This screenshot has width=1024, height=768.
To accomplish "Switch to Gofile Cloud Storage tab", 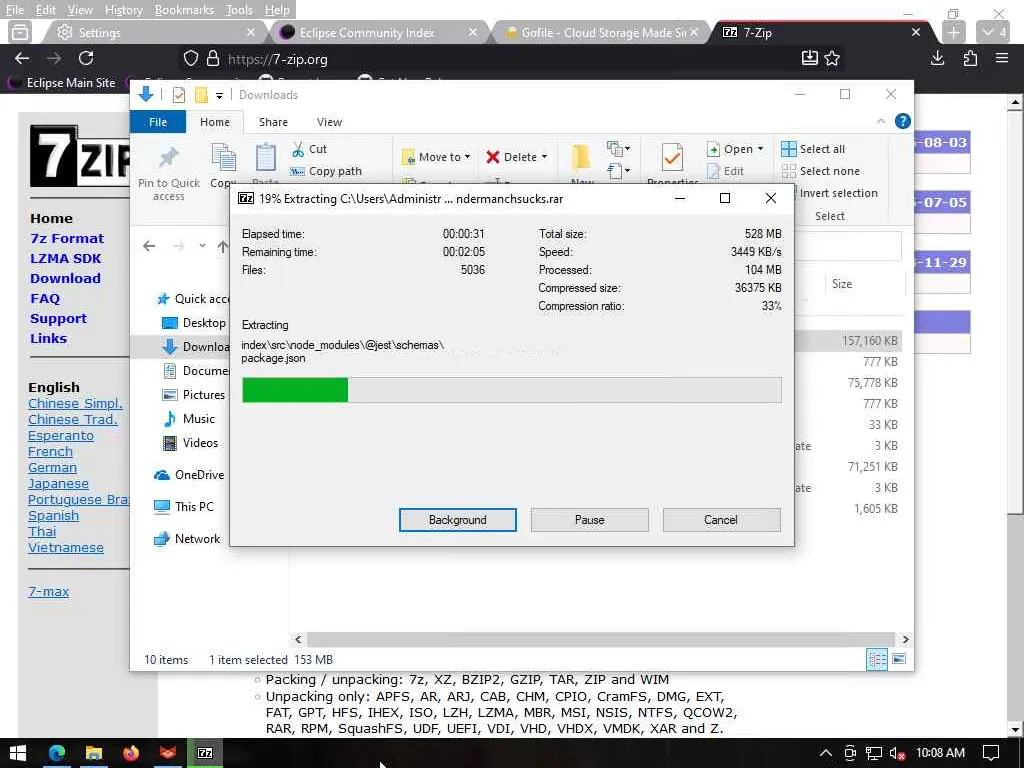I will [600, 32].
